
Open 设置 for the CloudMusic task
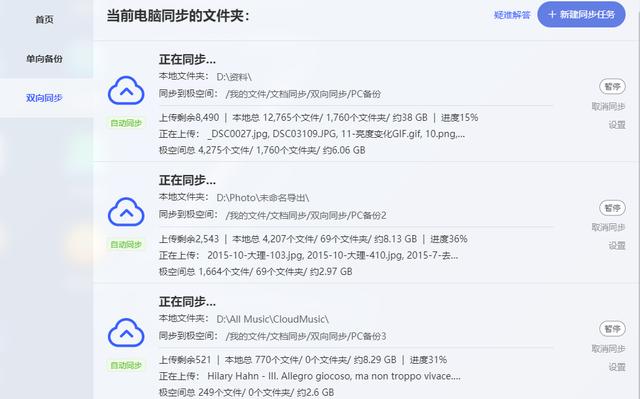click(x=617, y=367)
